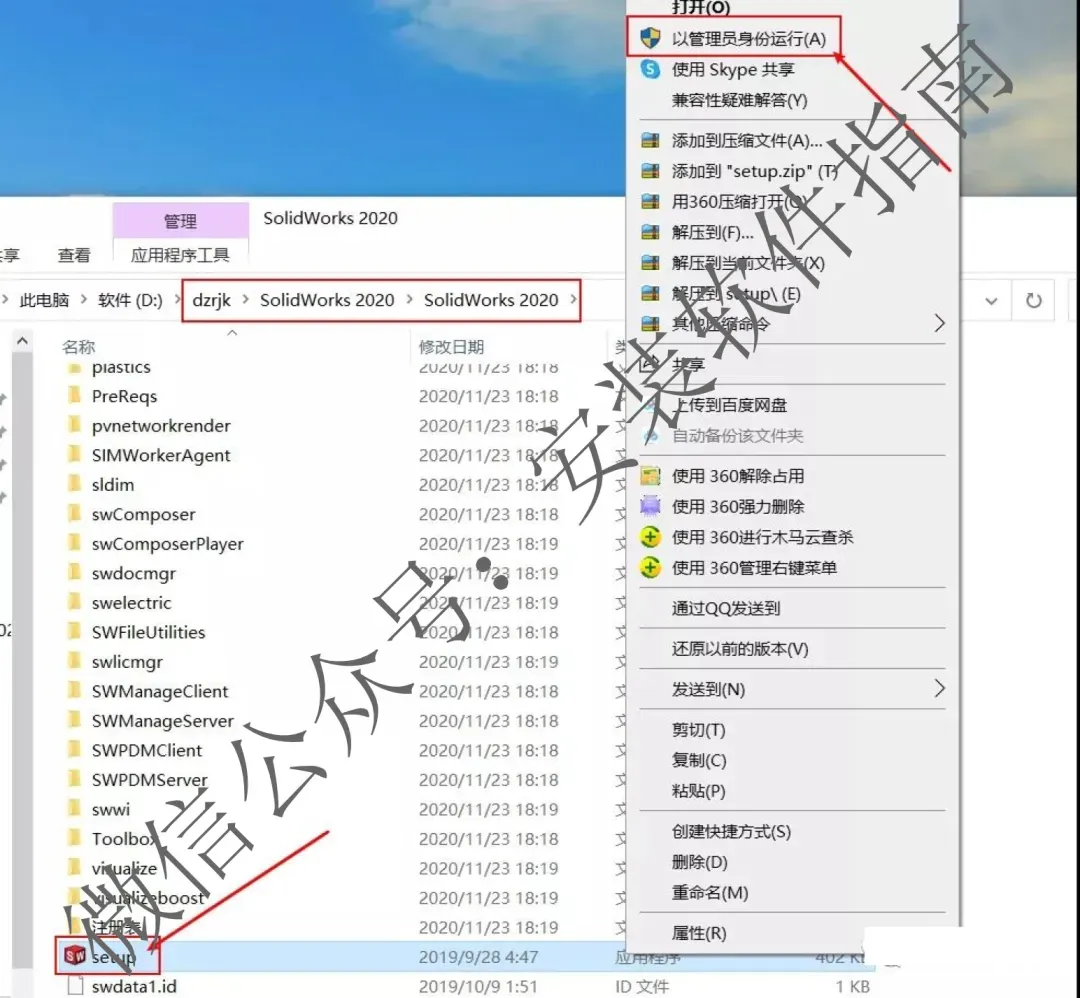
Task: Expand 发送到(N) submenu arrow
Action: [x=939, y=688]
